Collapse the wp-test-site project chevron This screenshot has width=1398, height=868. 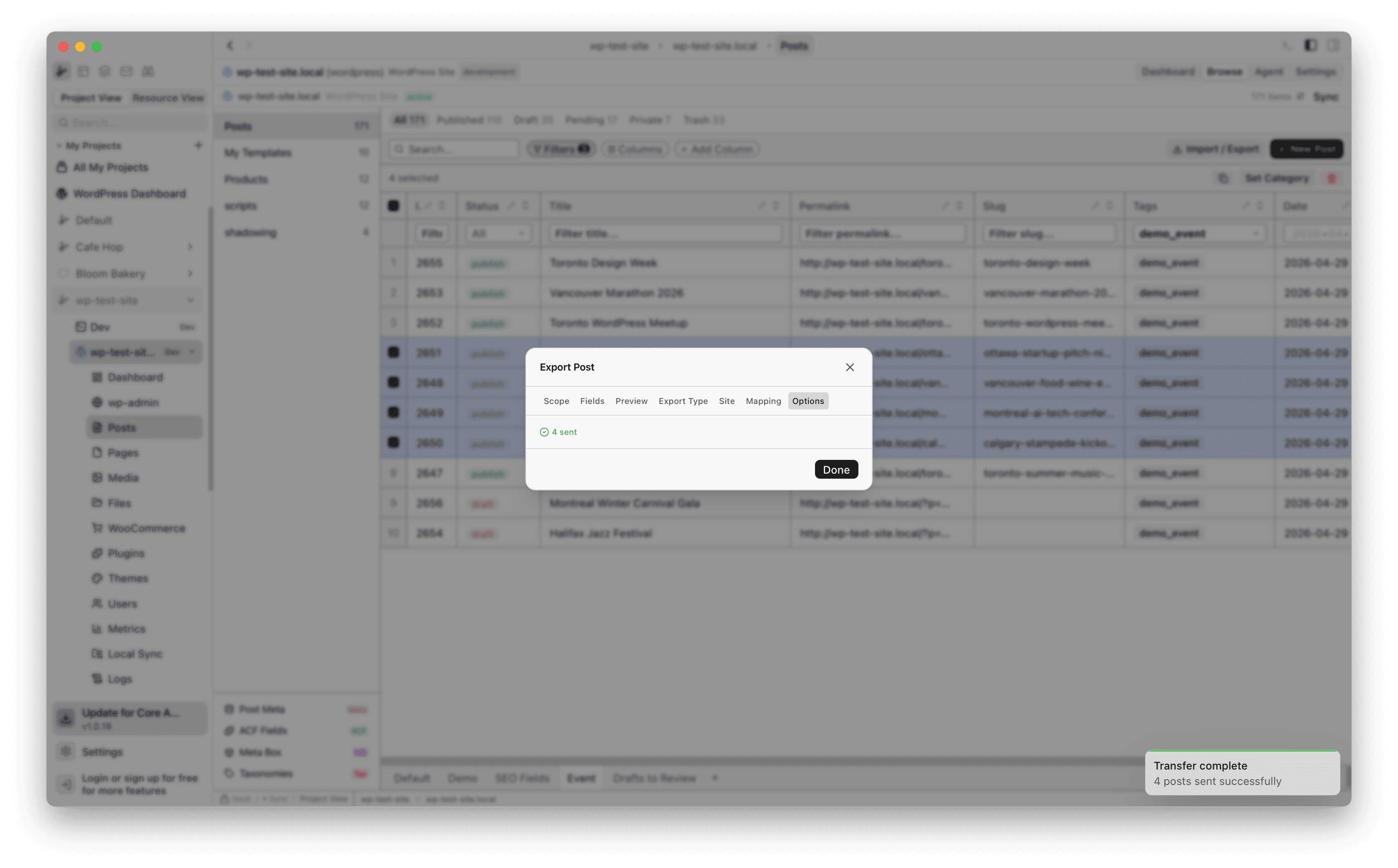coord(190,300)
